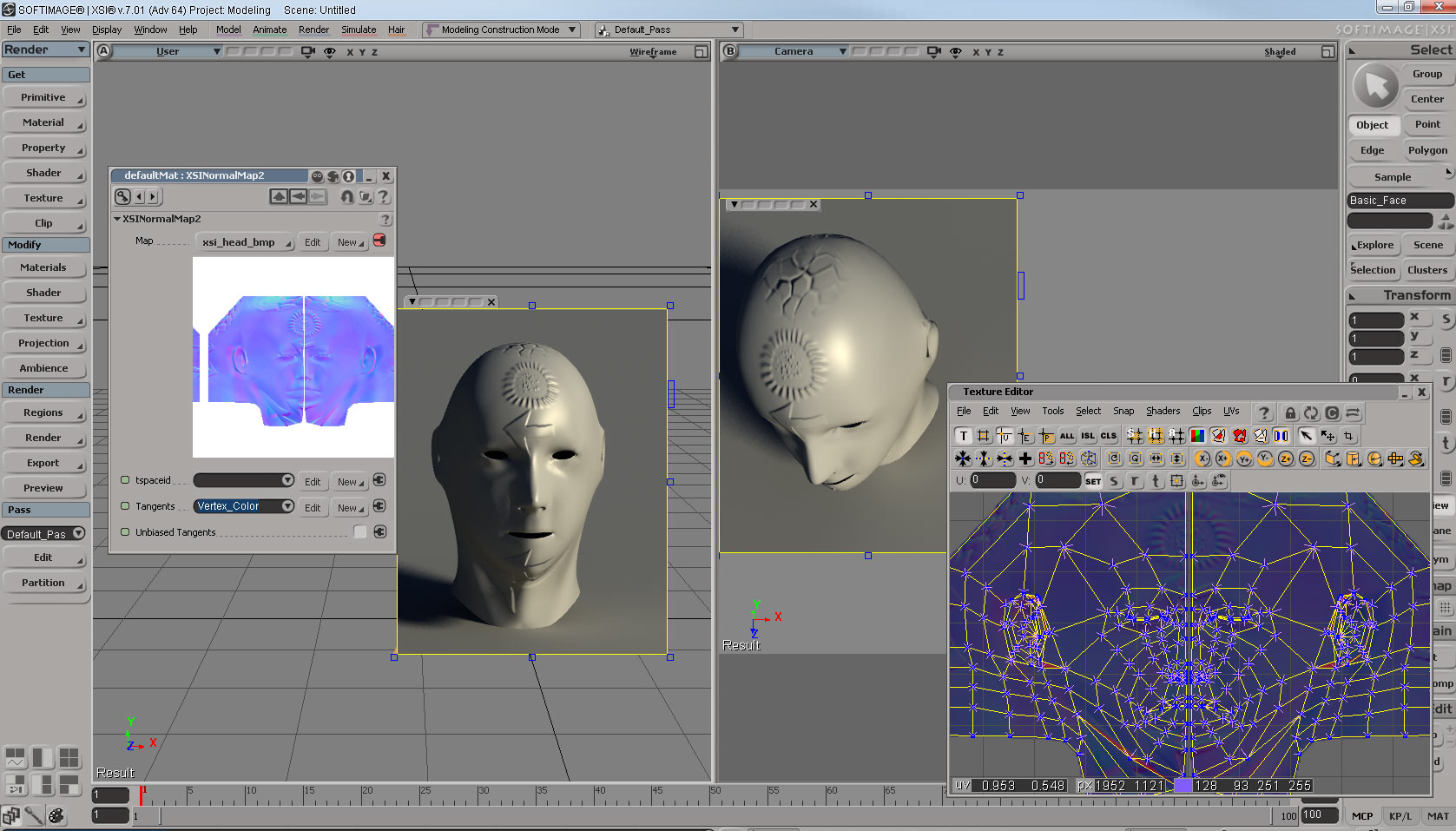1456x831 pixels.
Task: Click the red Map connection icon
Action: tap(379, 241)
